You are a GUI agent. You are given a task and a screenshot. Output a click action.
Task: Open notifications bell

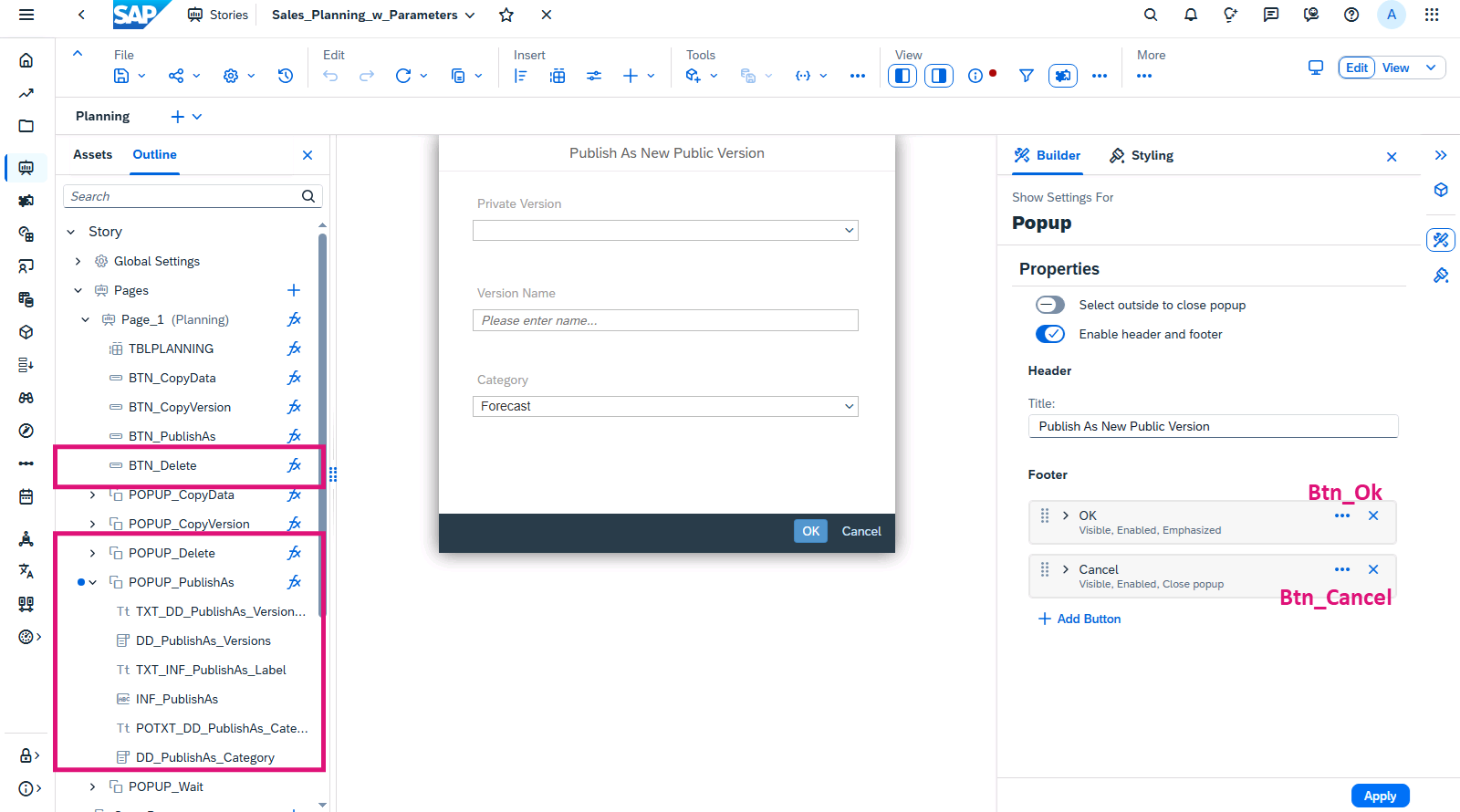(x=1191, y=15)
